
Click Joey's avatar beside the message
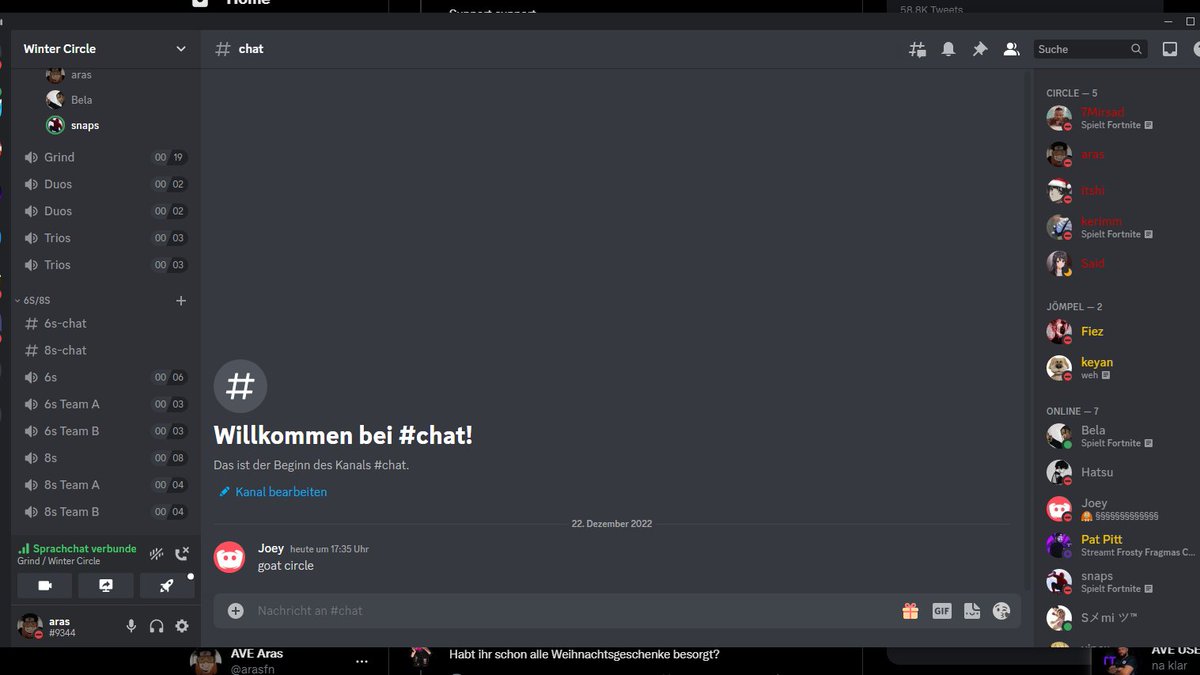click(230, 557)
